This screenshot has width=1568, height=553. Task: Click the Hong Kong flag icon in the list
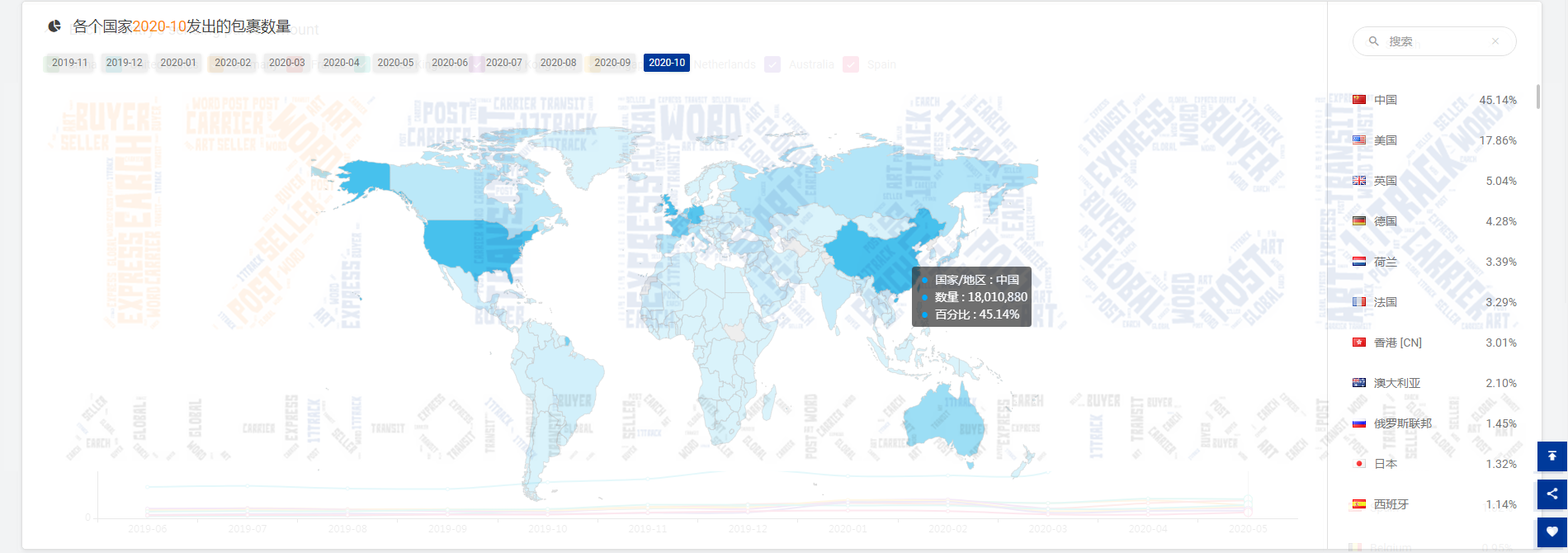coord(1359,343)
